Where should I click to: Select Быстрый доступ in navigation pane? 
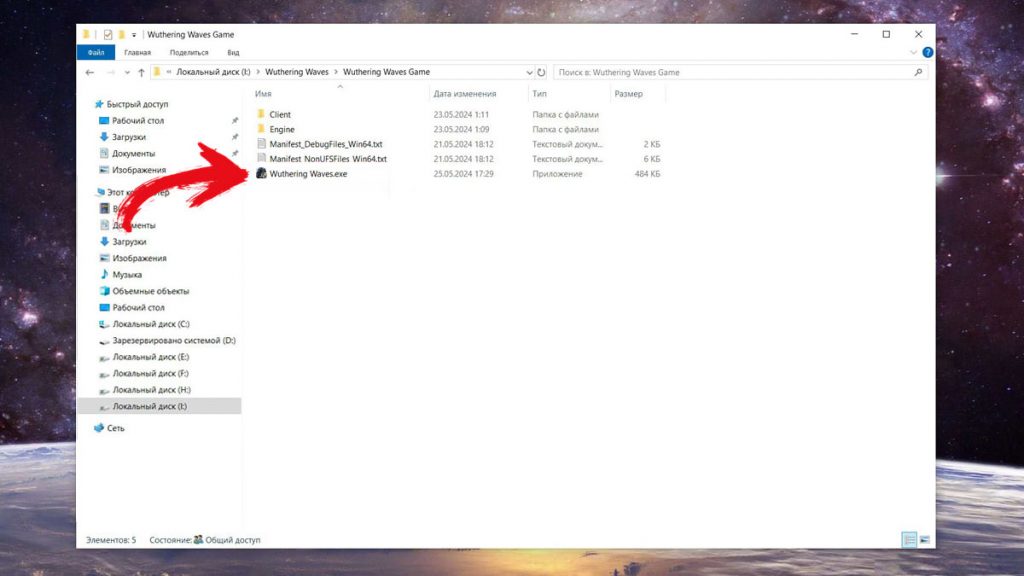pyautogui.click(x=136, y=104)
